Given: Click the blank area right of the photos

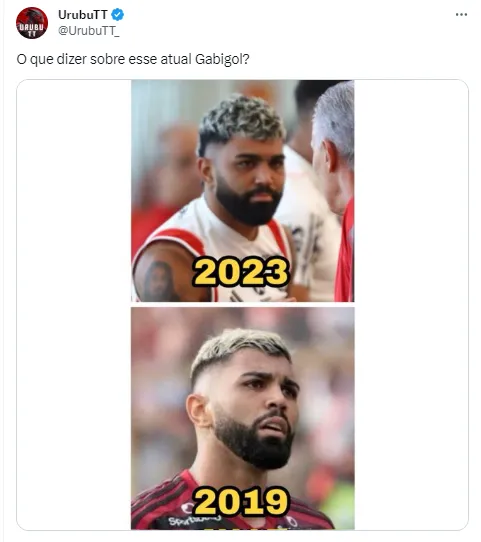Looking at the screenshot, I should tap(411, 304).
